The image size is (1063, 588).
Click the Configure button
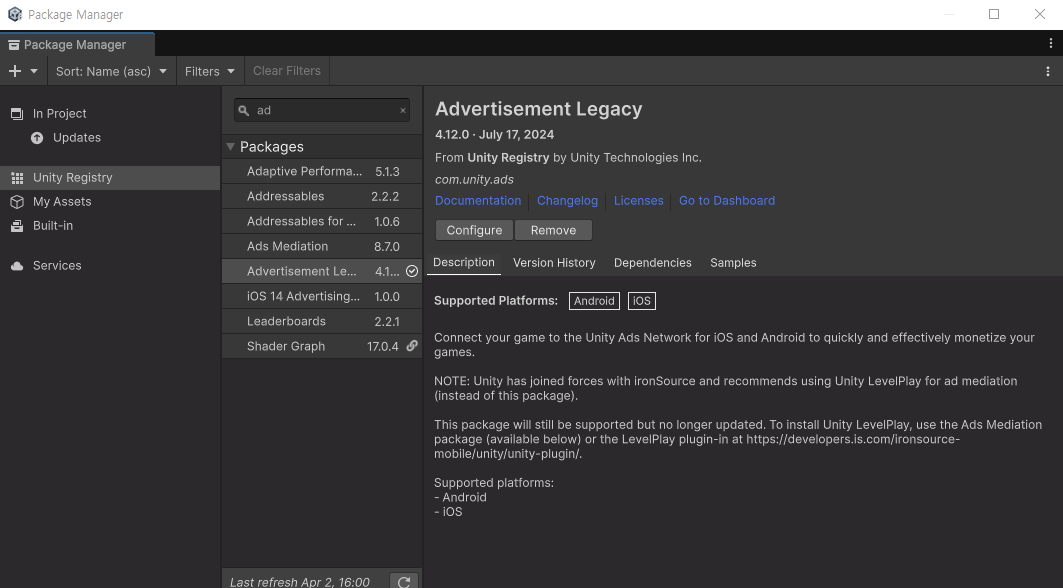point(474,230)
